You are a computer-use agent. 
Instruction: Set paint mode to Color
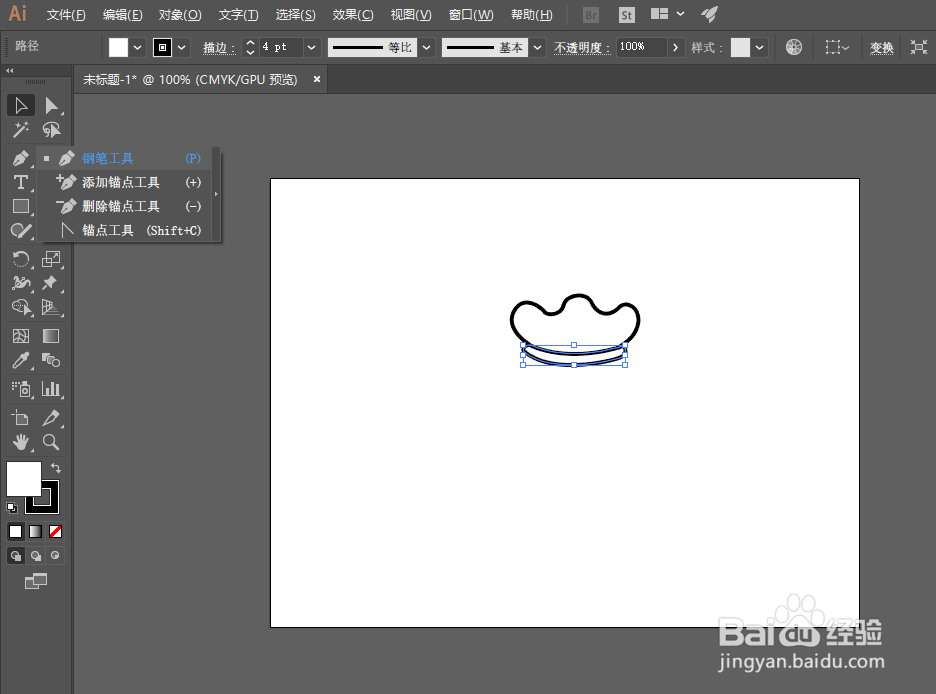pos(16,531)
